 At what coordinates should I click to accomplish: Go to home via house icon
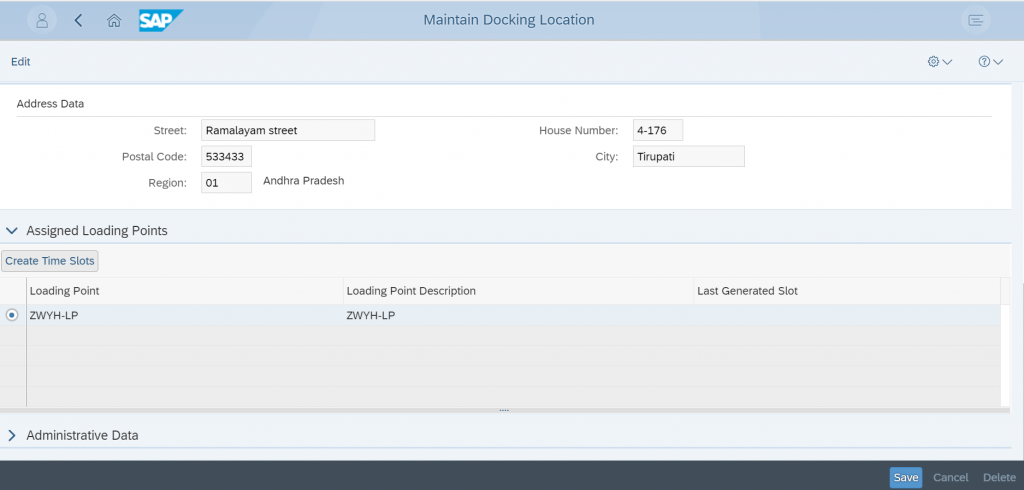tap(114, 20)
